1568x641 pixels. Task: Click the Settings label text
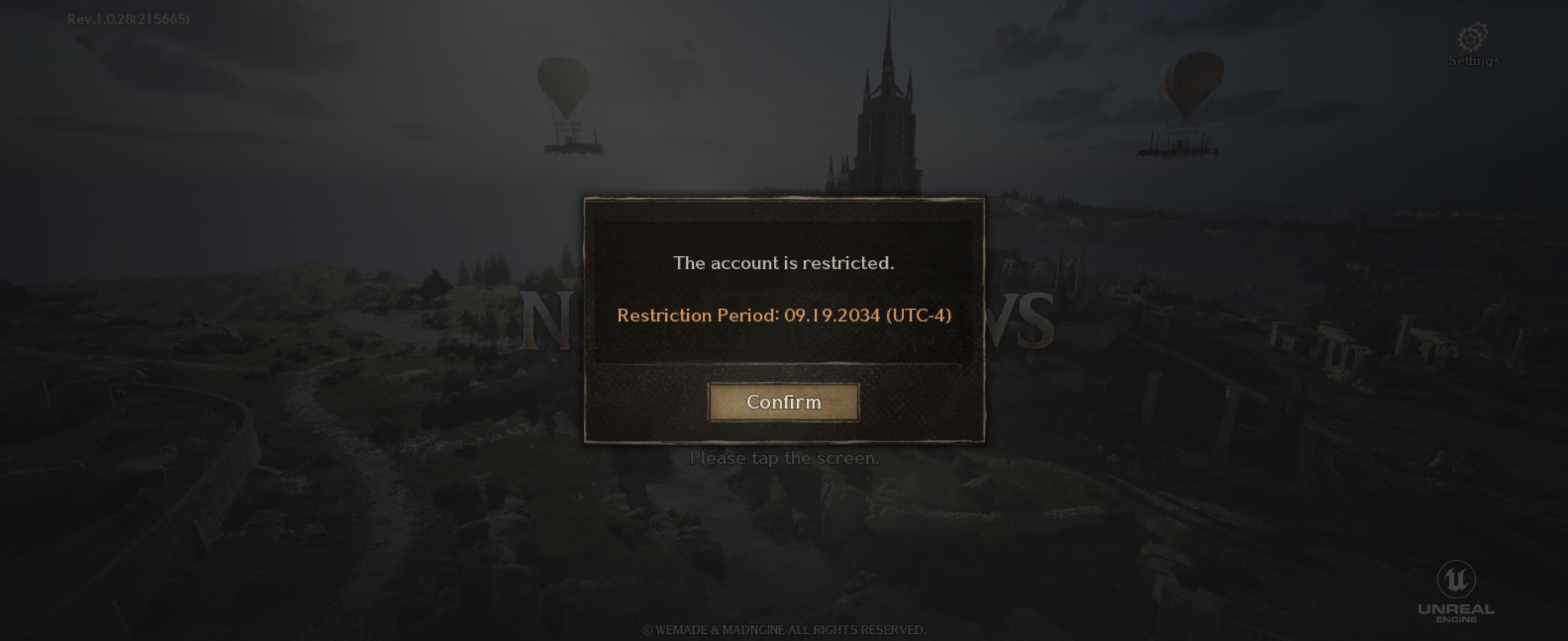(x=1474, y=61)
